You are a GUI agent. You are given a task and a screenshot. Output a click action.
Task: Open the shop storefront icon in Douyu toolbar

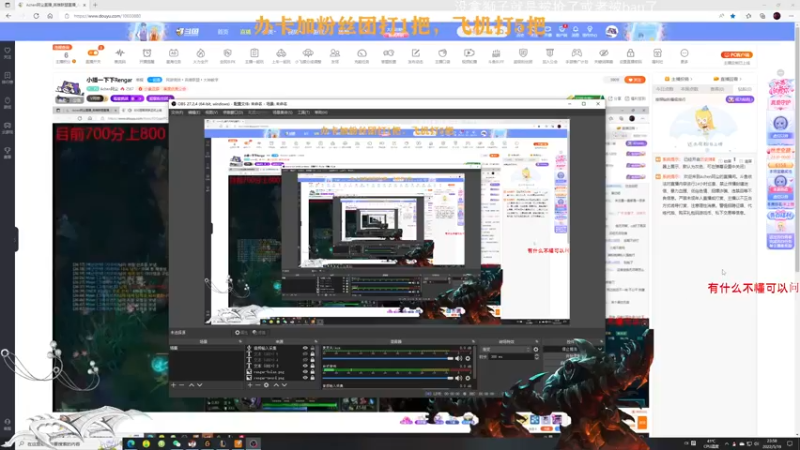657,53
